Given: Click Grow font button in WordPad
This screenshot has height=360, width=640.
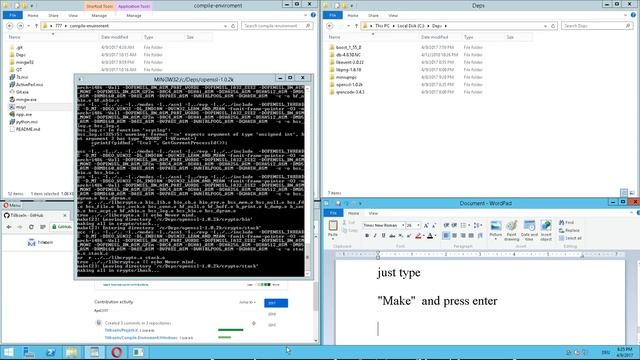Looking at the screenshot, I should (426, 225).
